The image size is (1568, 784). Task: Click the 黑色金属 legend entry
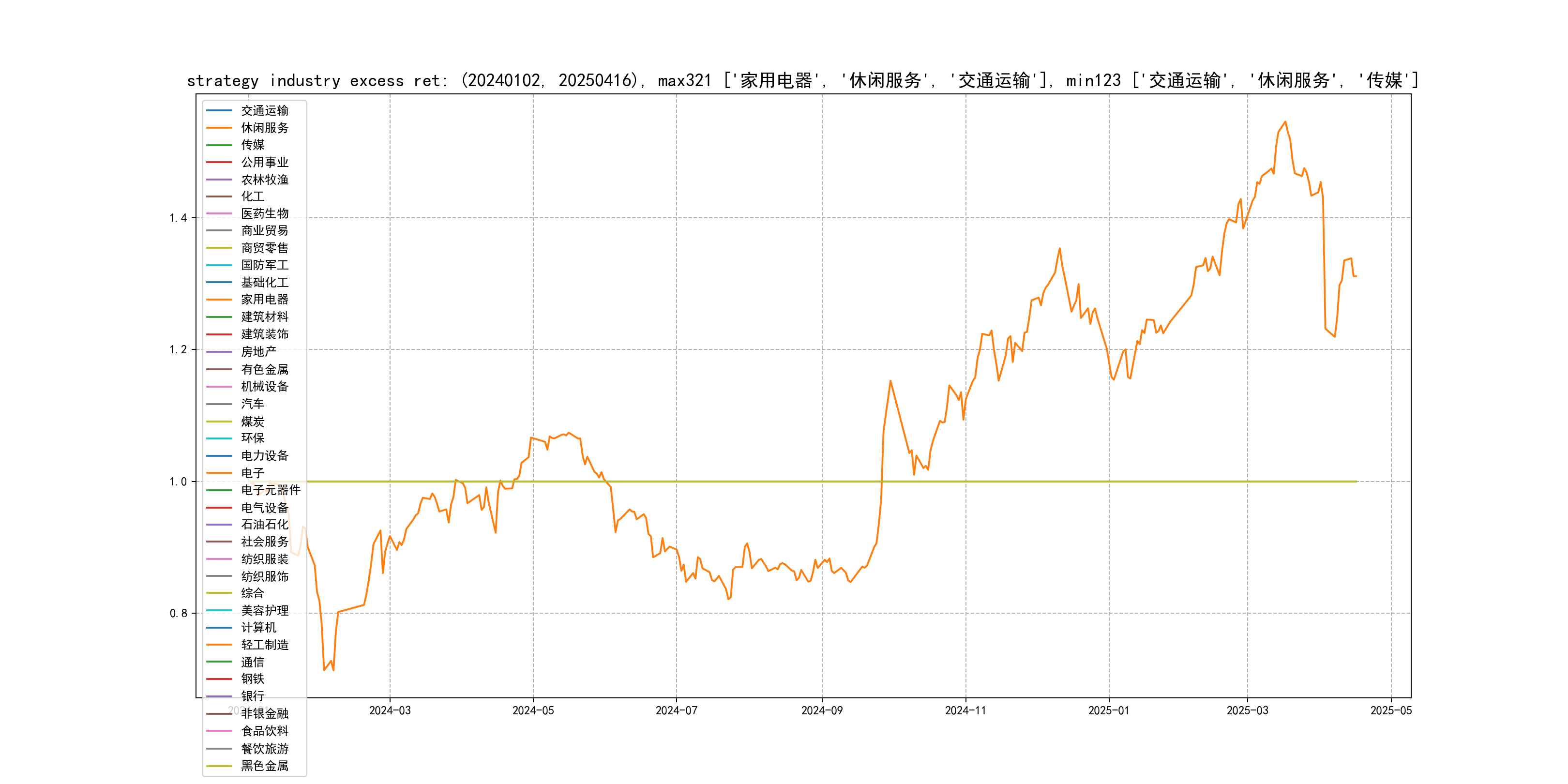pyautogui.click(x=264, y=766)
